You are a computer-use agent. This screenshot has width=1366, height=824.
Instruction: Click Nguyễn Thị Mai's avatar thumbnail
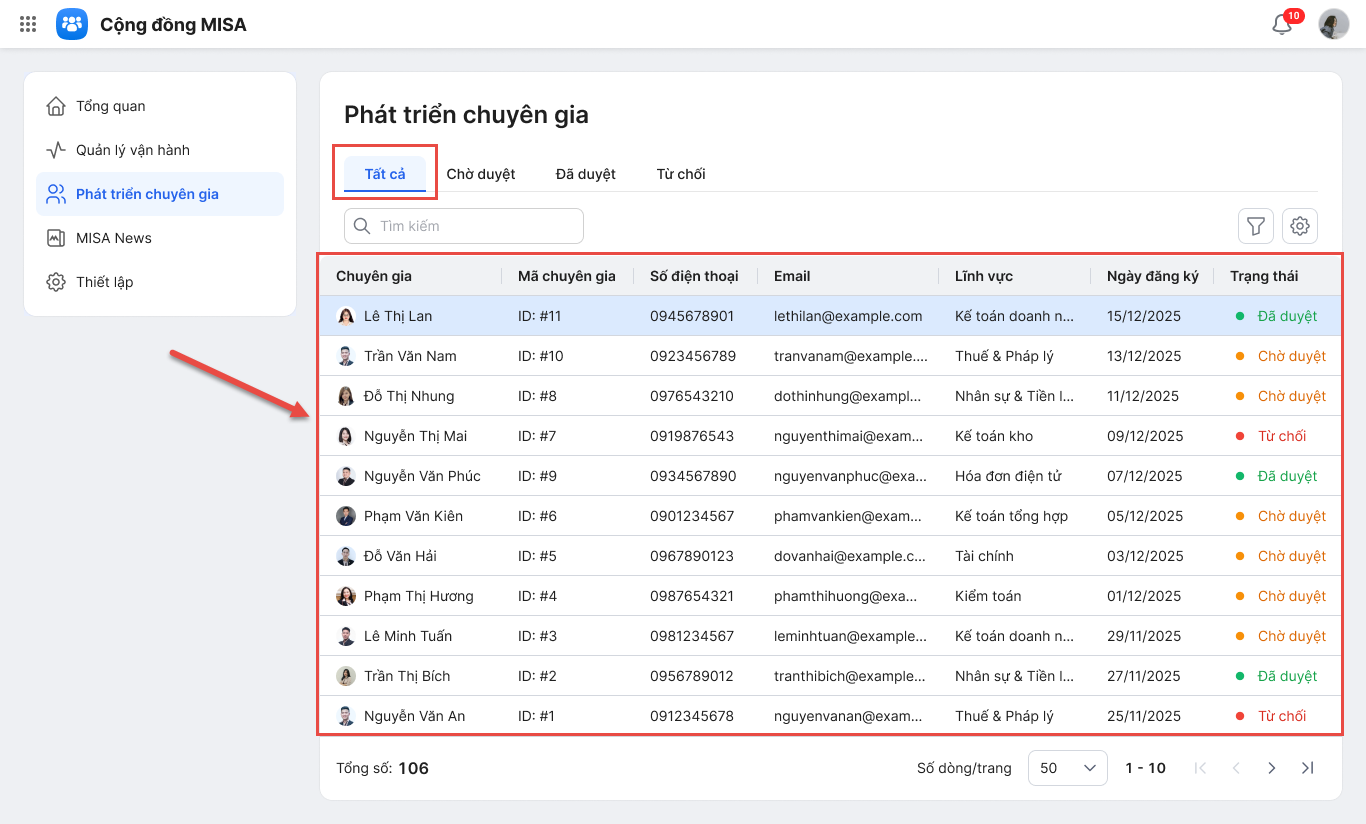[346, 436]
